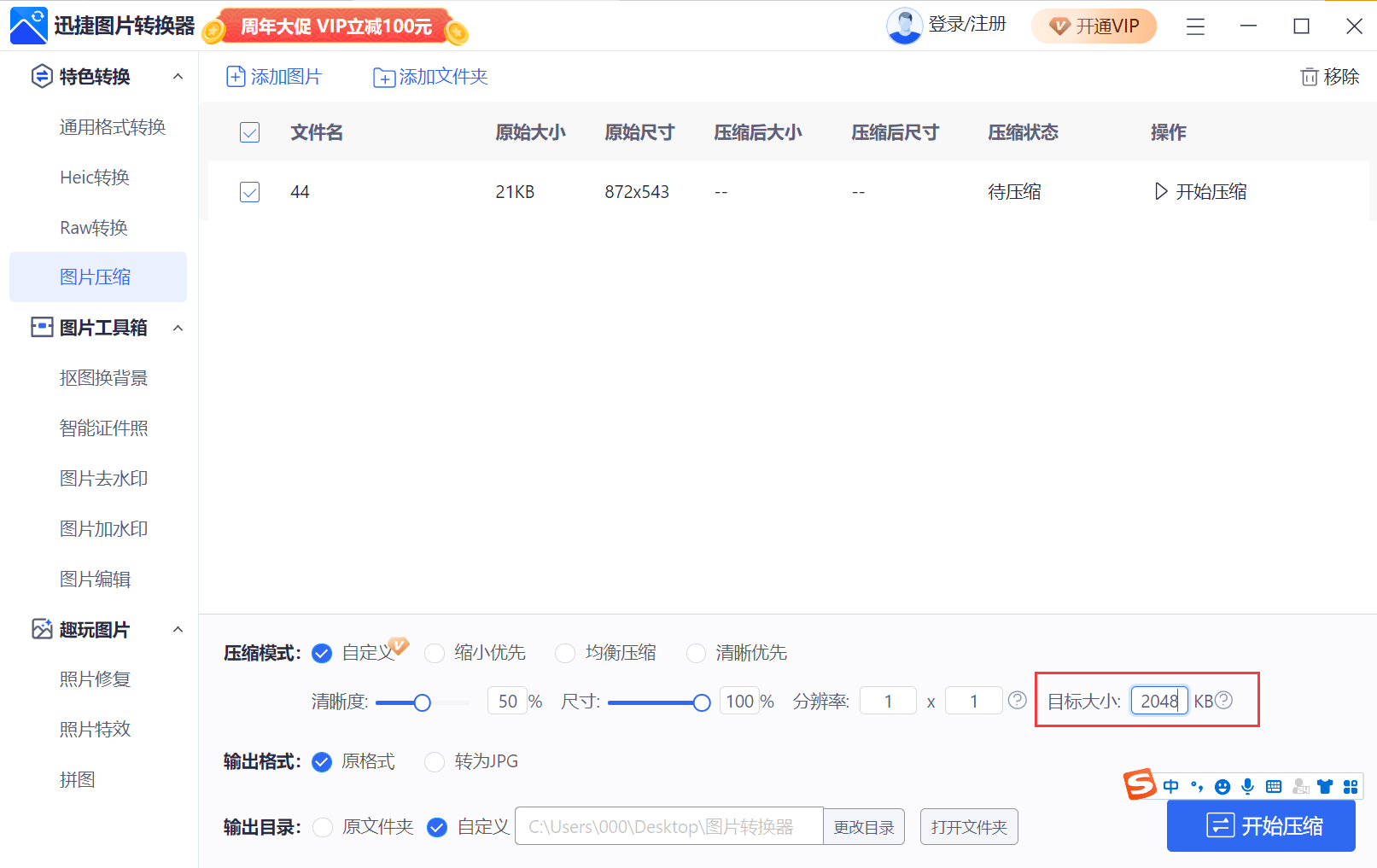Start compression for file 44 in 操作 column
This screenshot has height=868, width=1377.
(x=1200, y=192)
